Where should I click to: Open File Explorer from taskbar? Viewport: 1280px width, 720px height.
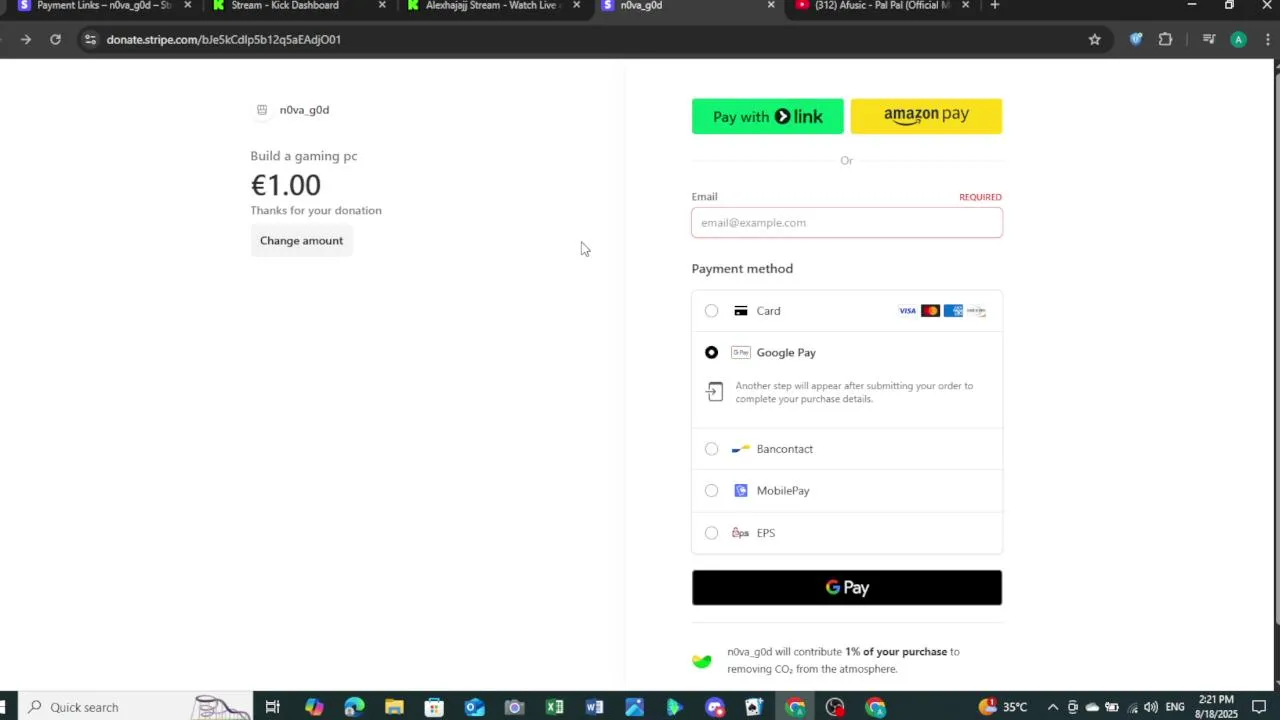coord(394,707)
